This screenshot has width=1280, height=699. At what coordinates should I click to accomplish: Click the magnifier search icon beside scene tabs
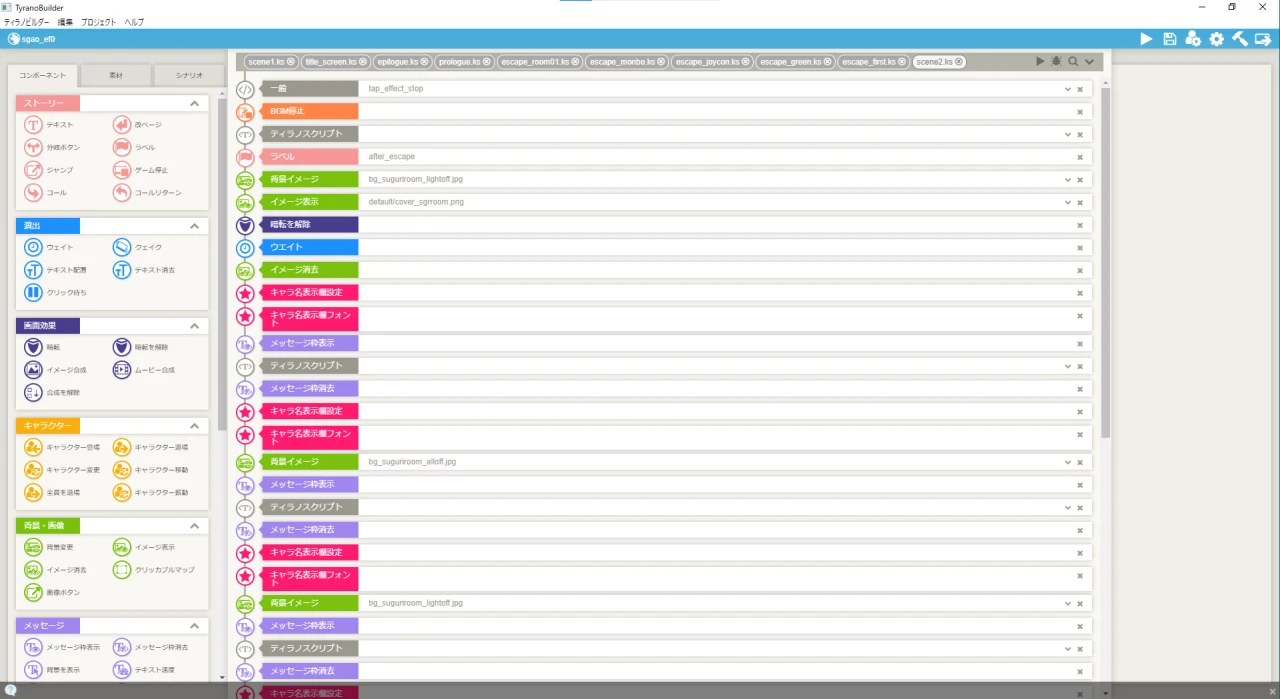point(1073,62)
